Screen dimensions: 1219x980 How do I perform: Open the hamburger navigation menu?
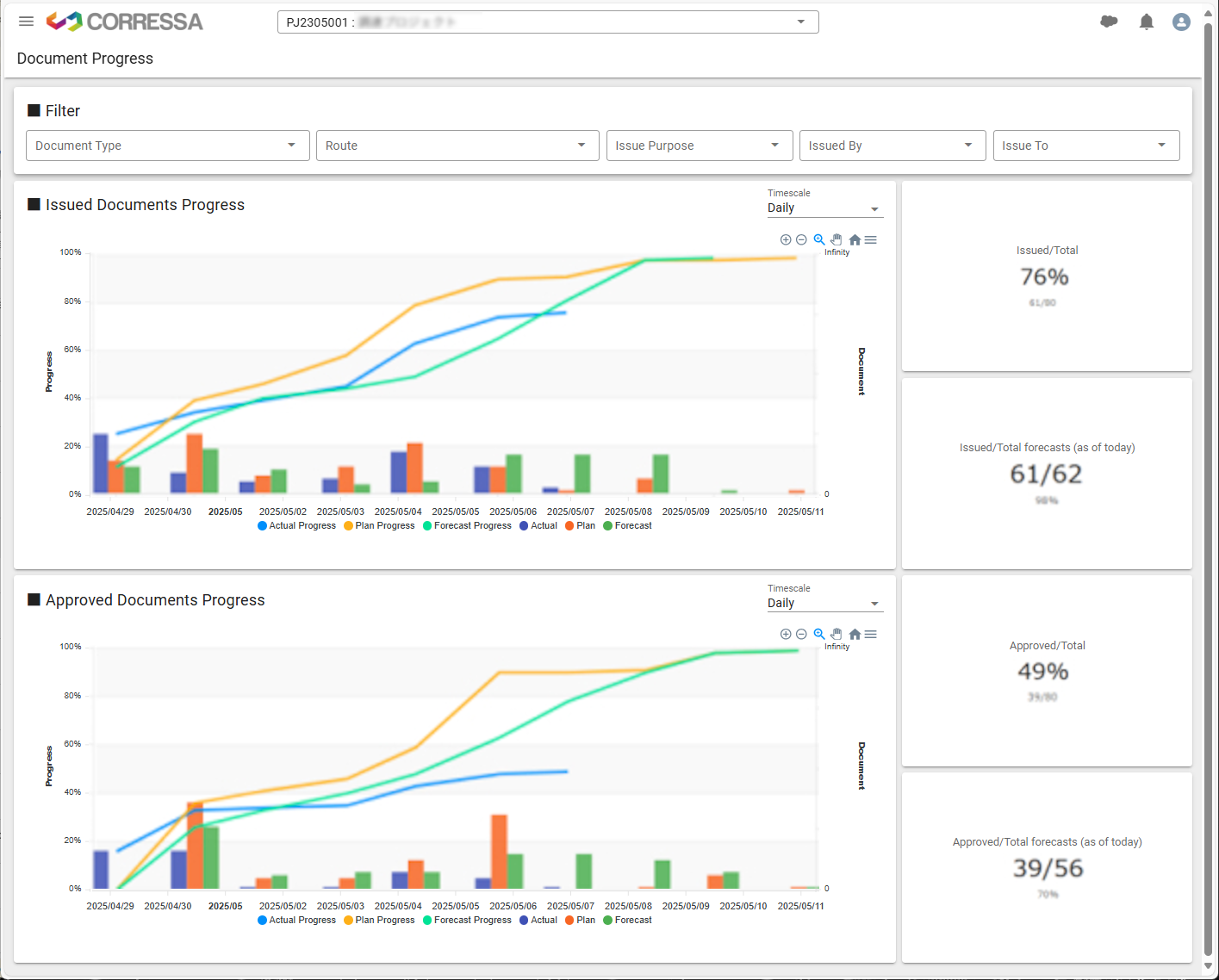[27, 22]
